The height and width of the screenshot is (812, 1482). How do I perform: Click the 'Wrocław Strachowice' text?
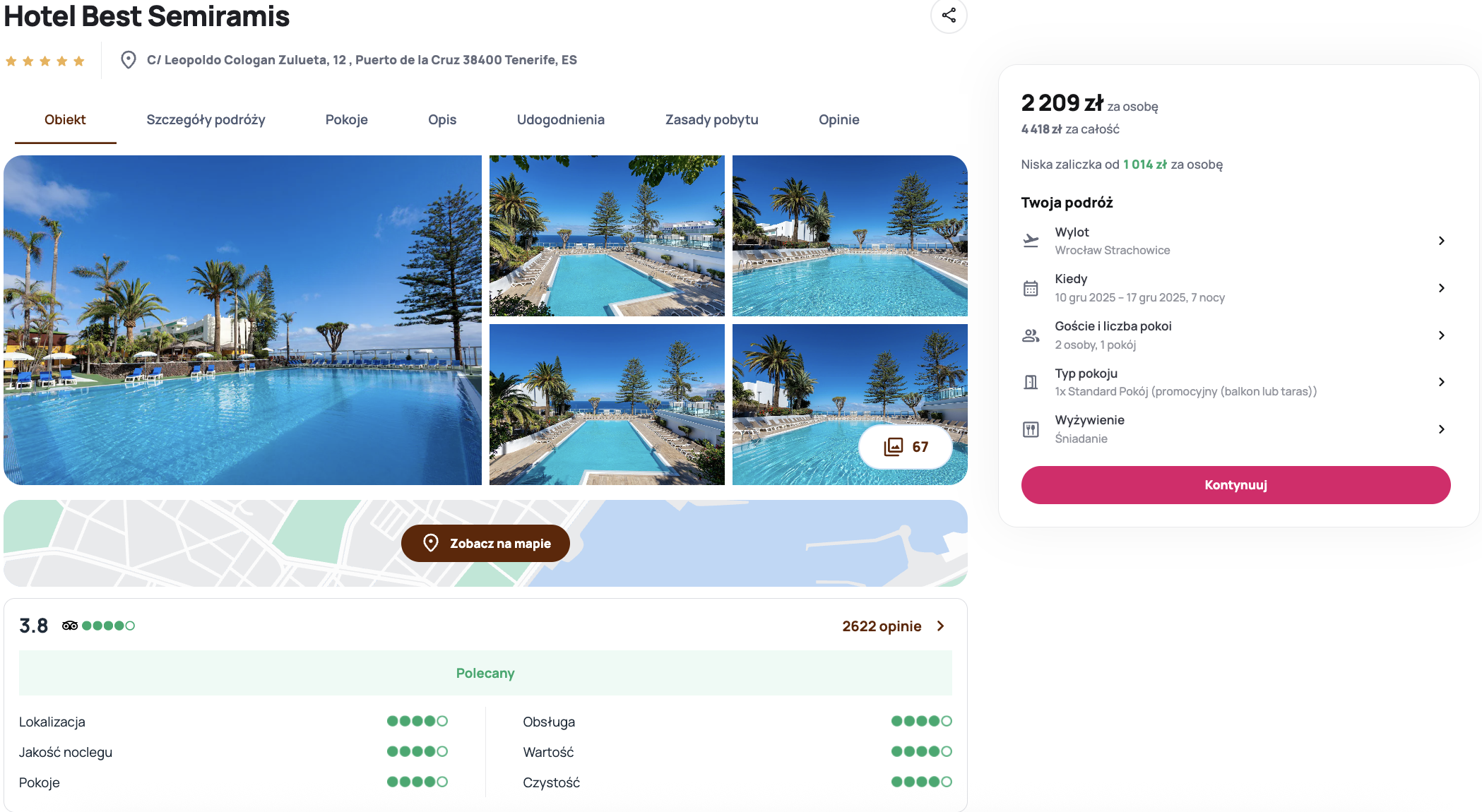tap(1113, 250)
